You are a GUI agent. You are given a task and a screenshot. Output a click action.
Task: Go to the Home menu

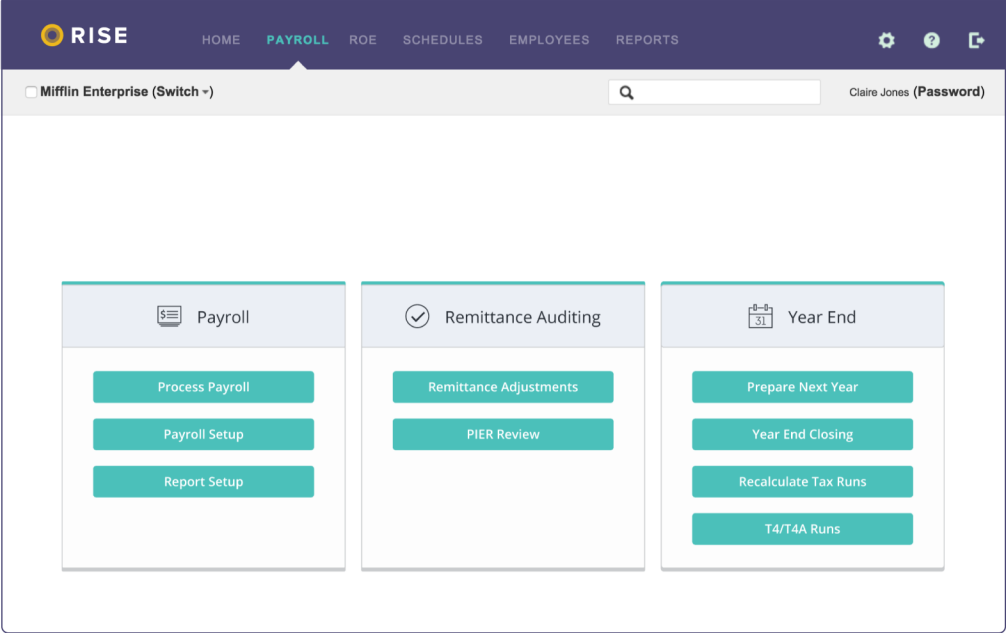coord(221,40)
